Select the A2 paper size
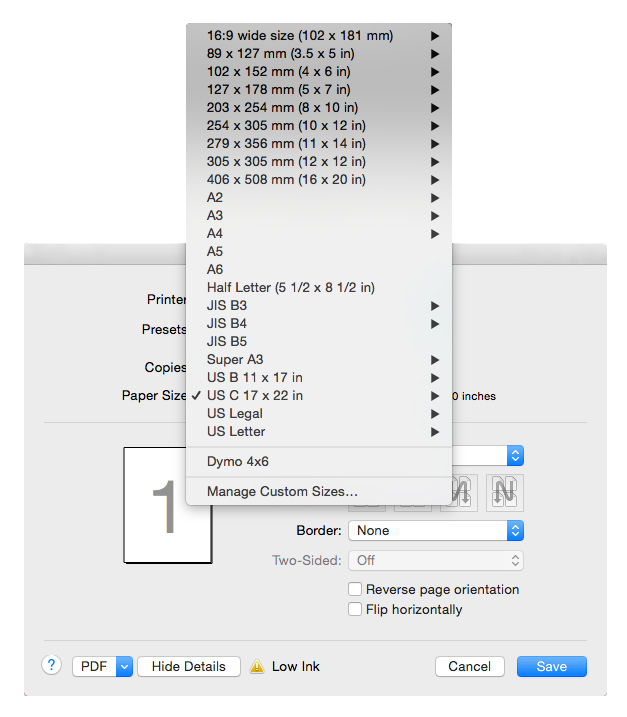This screenshot has height=717, width=627. [x=319, y=198]
